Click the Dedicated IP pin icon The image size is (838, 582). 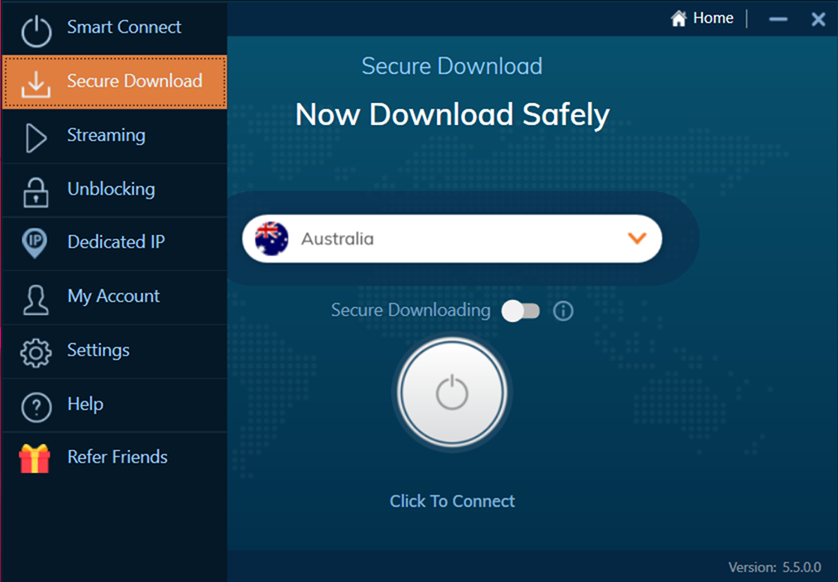[36, 244]
